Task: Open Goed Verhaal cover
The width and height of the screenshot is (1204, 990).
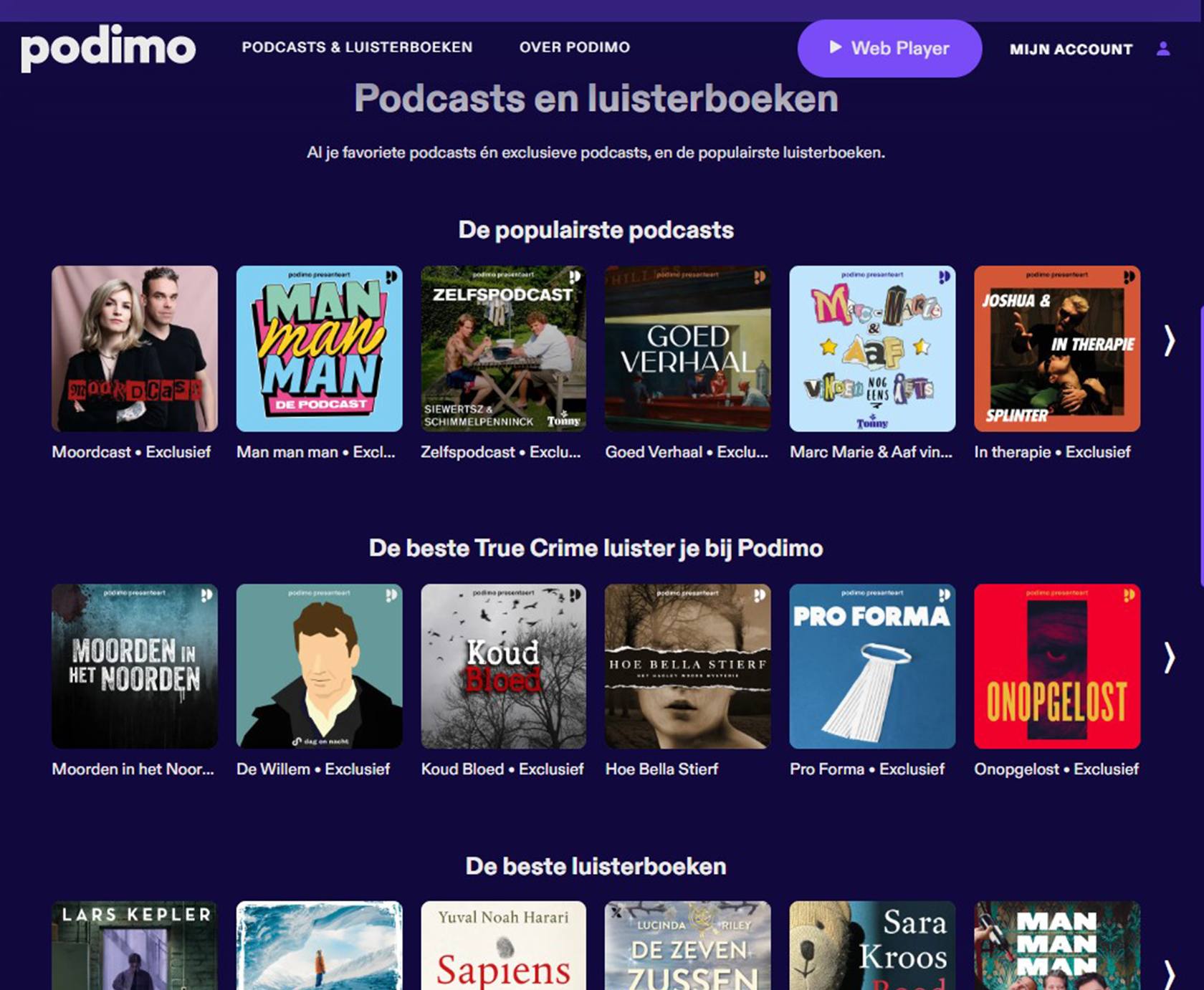Action: (x=688, y=349)
